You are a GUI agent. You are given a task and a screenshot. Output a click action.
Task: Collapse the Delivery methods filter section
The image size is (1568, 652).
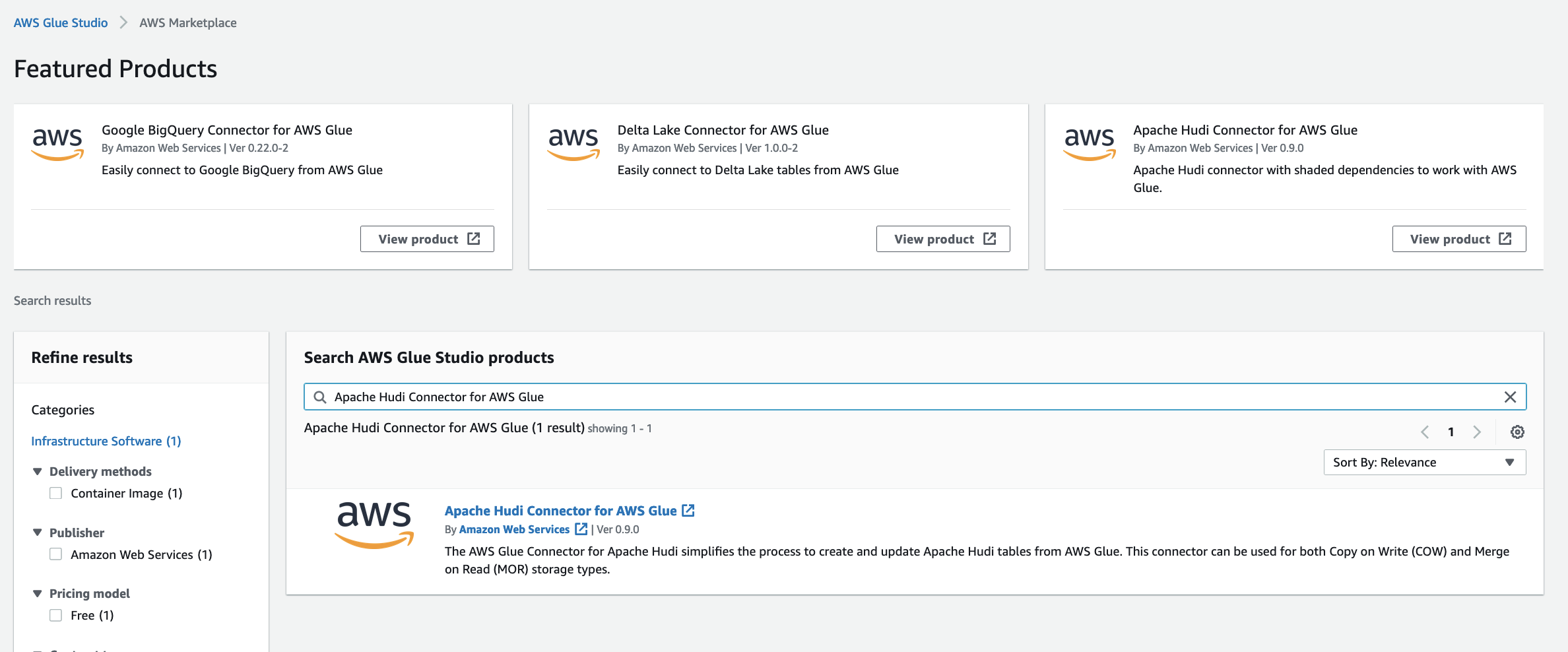(38, 471)
